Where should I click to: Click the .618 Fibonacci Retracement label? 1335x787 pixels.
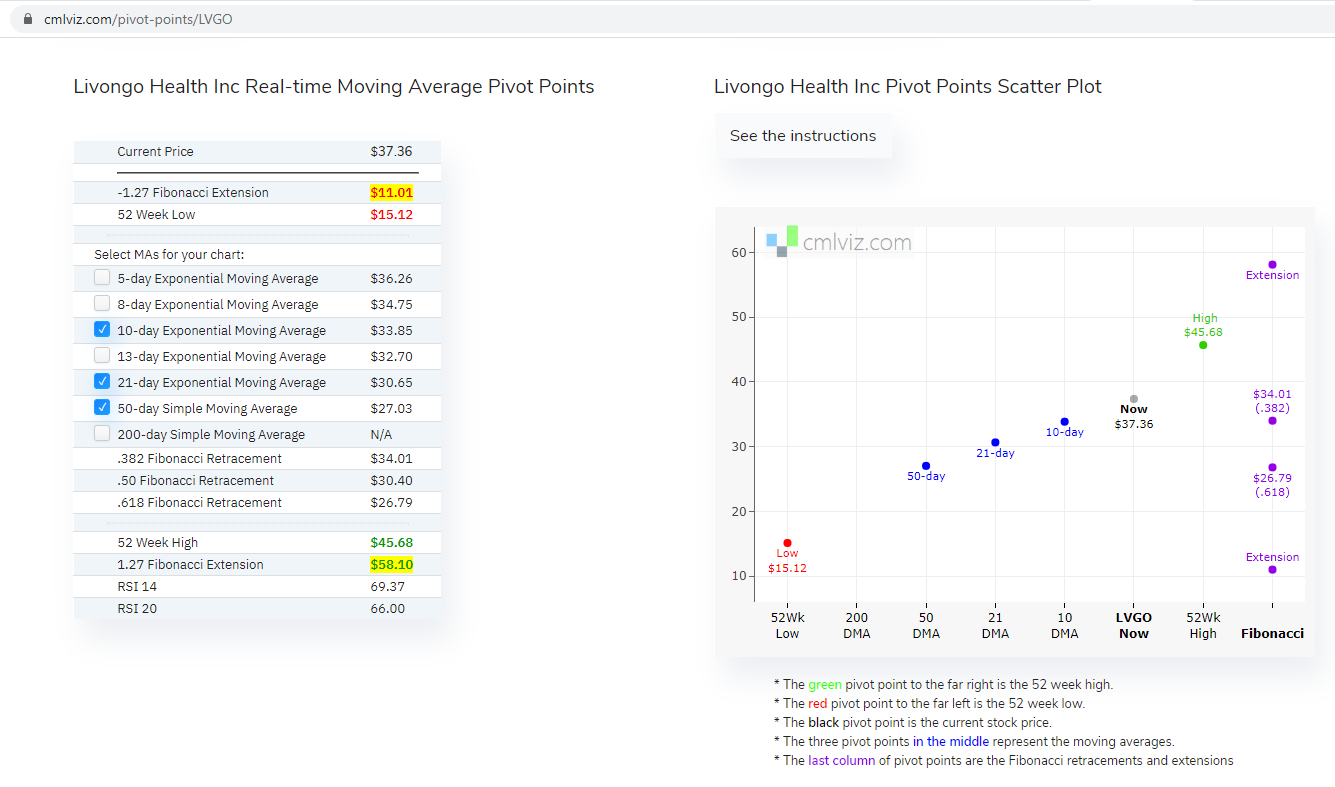(199, 503)
